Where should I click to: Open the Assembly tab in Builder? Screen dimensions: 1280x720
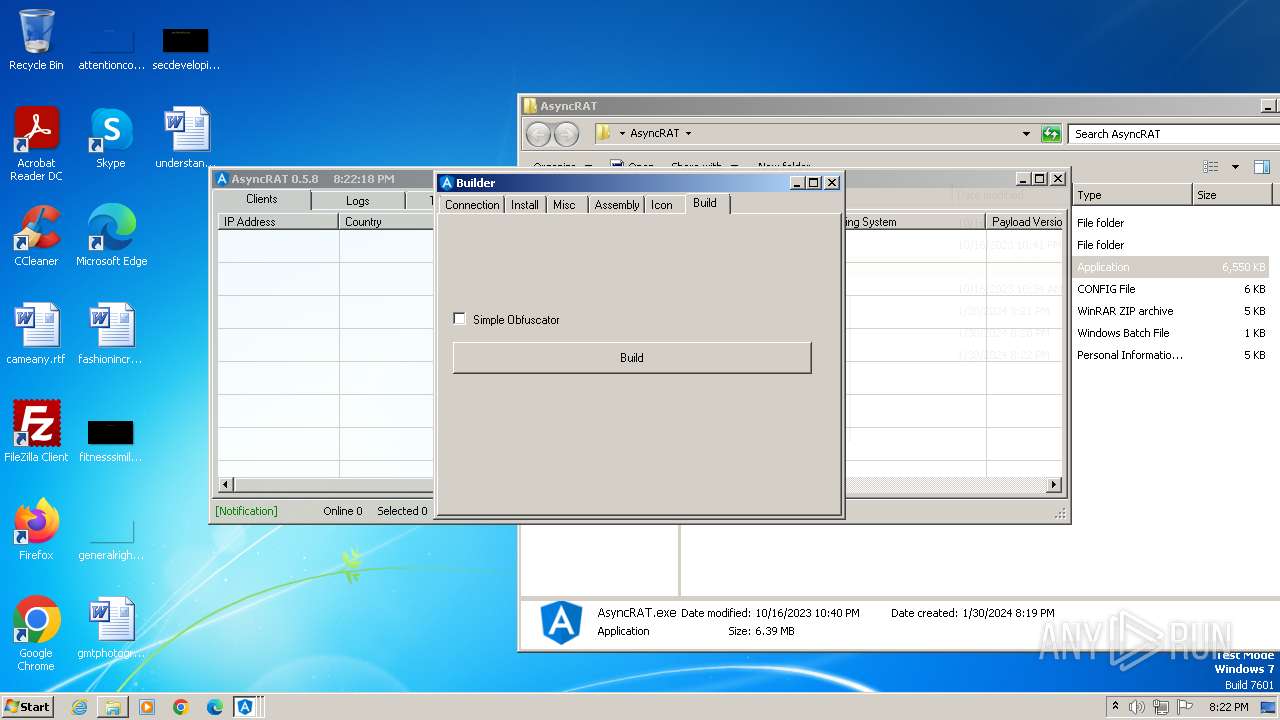pyautogui.click(x=617, y=205)
